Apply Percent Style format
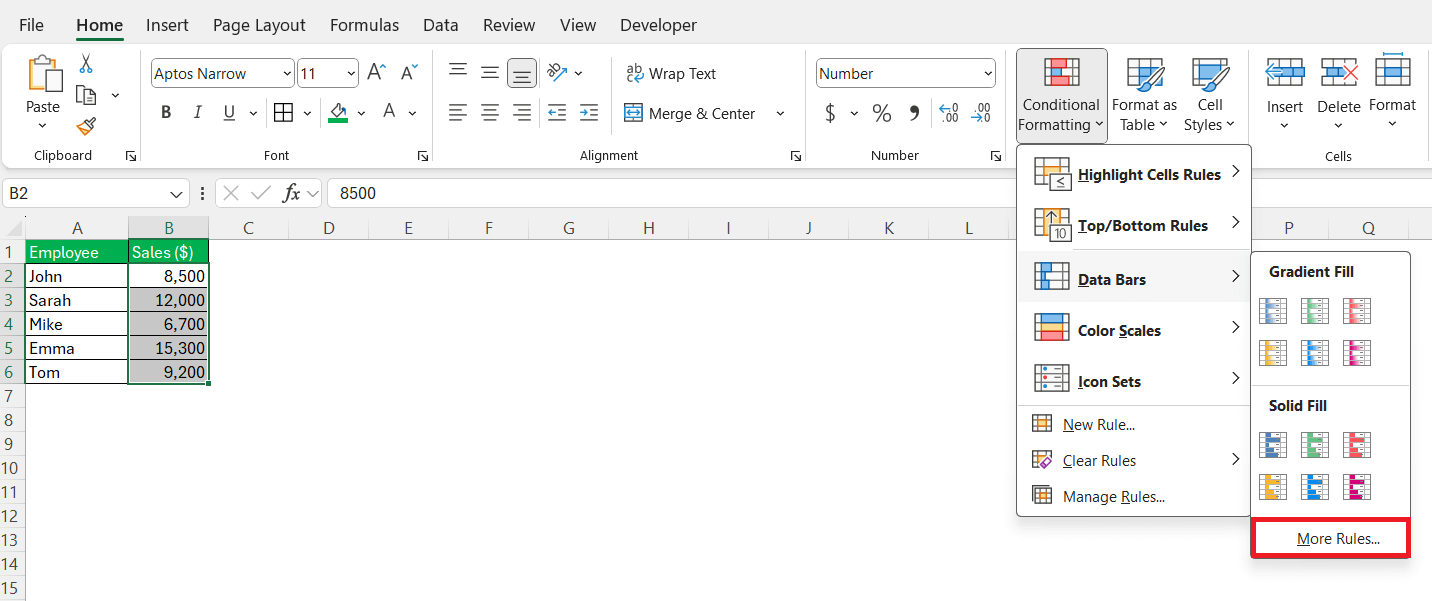The image size is (1432, 601). 882,113
